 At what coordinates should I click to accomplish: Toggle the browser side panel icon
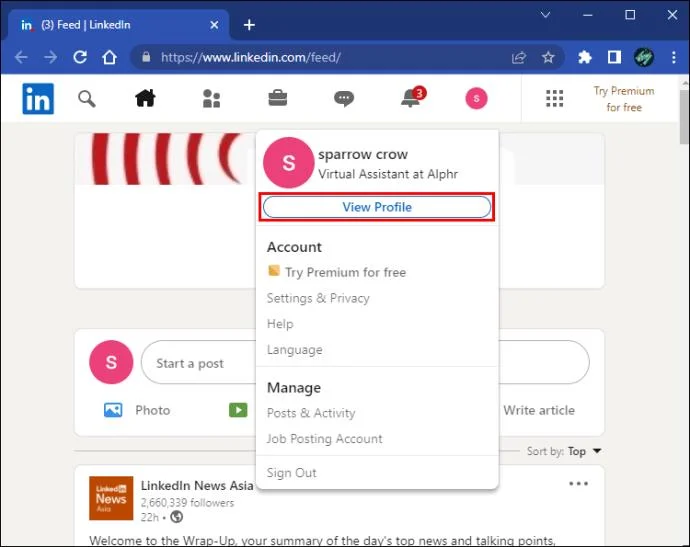(x=614, y=57)
